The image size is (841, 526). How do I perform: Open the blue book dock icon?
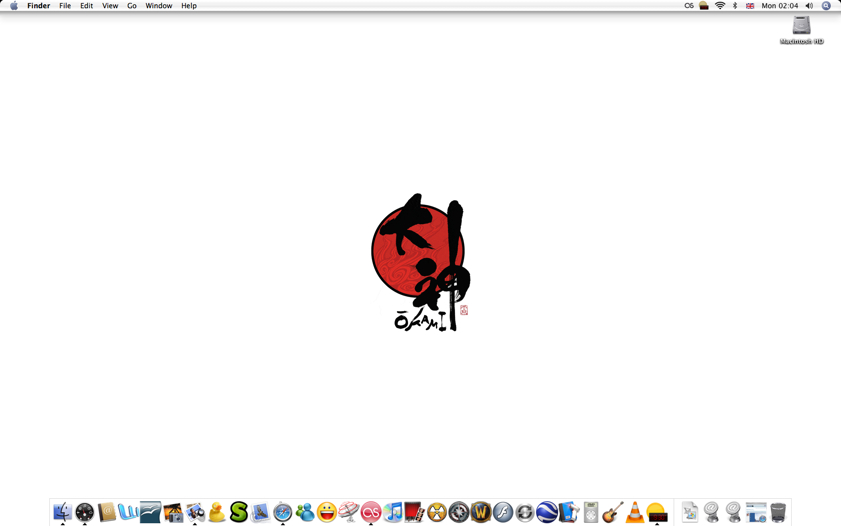[569, 512]
